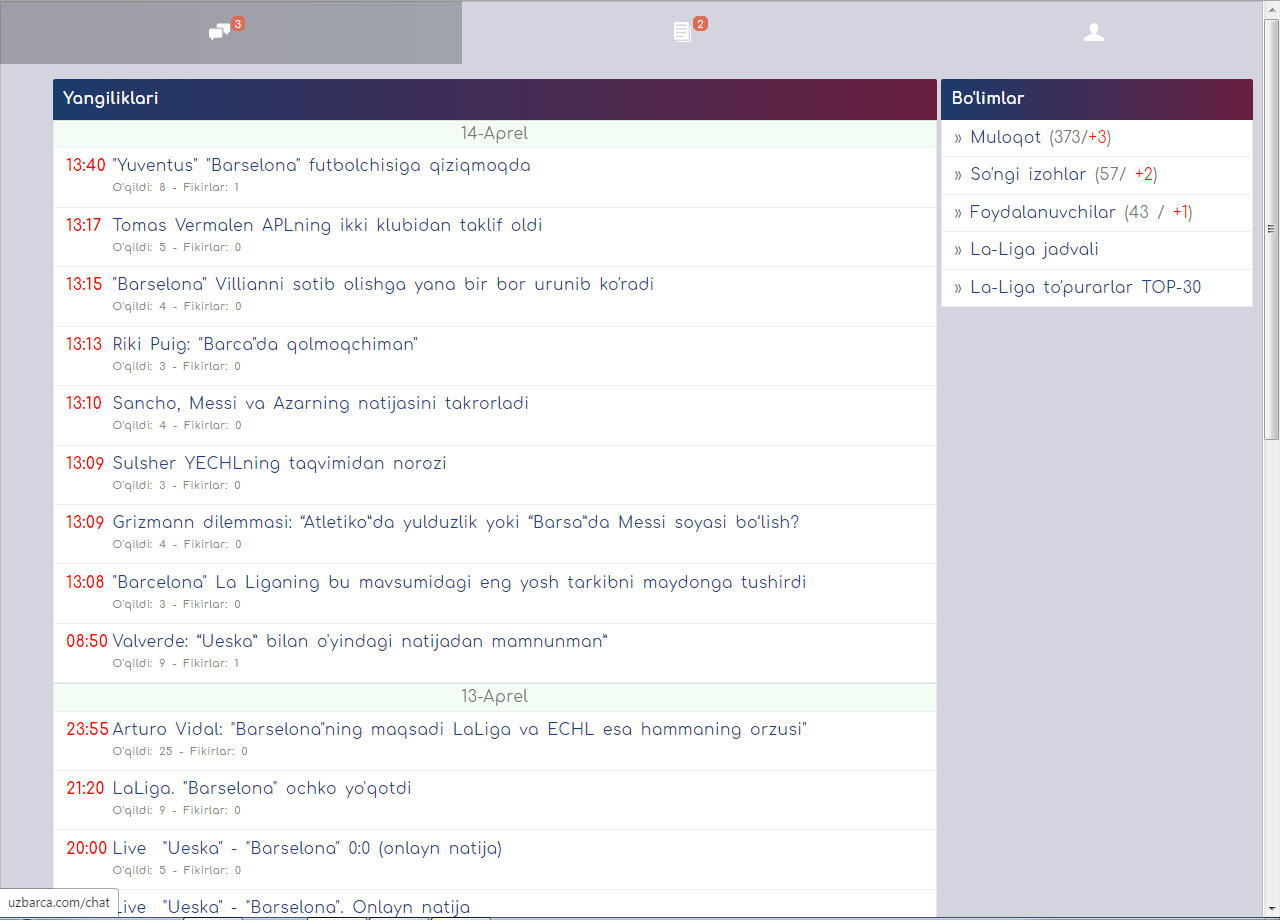The height and width of the screenshot is (920, 1280).
Task: Open the Arturo Vidal interview headline
Action: [459, 730]
